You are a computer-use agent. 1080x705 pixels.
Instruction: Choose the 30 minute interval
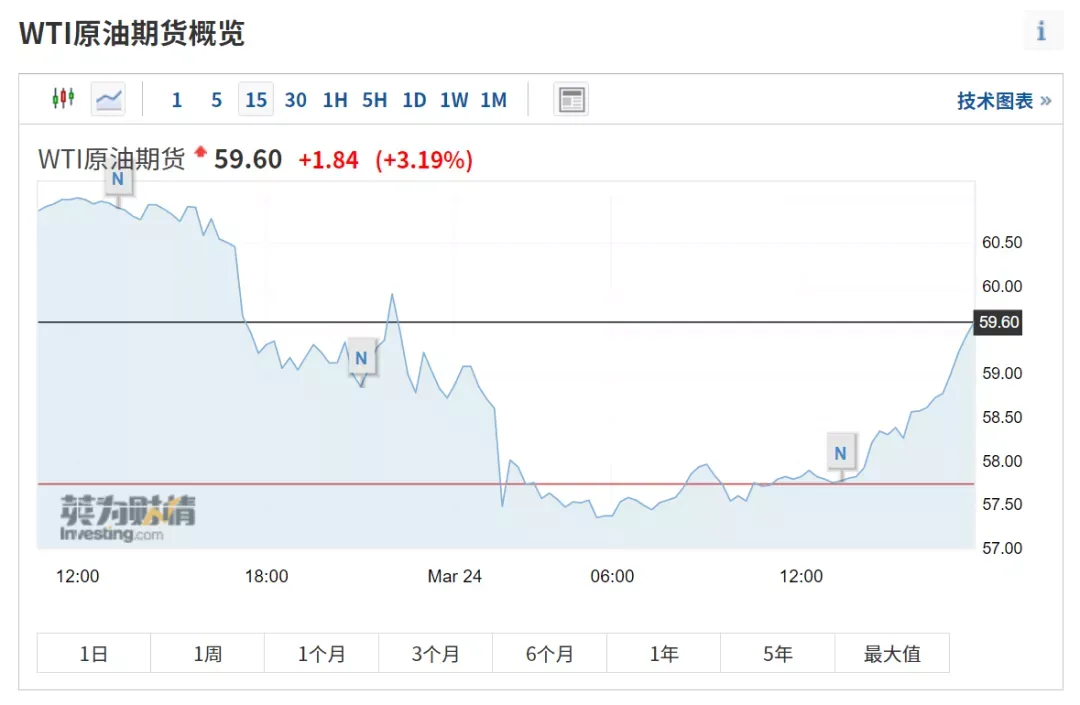click(295, 101)
